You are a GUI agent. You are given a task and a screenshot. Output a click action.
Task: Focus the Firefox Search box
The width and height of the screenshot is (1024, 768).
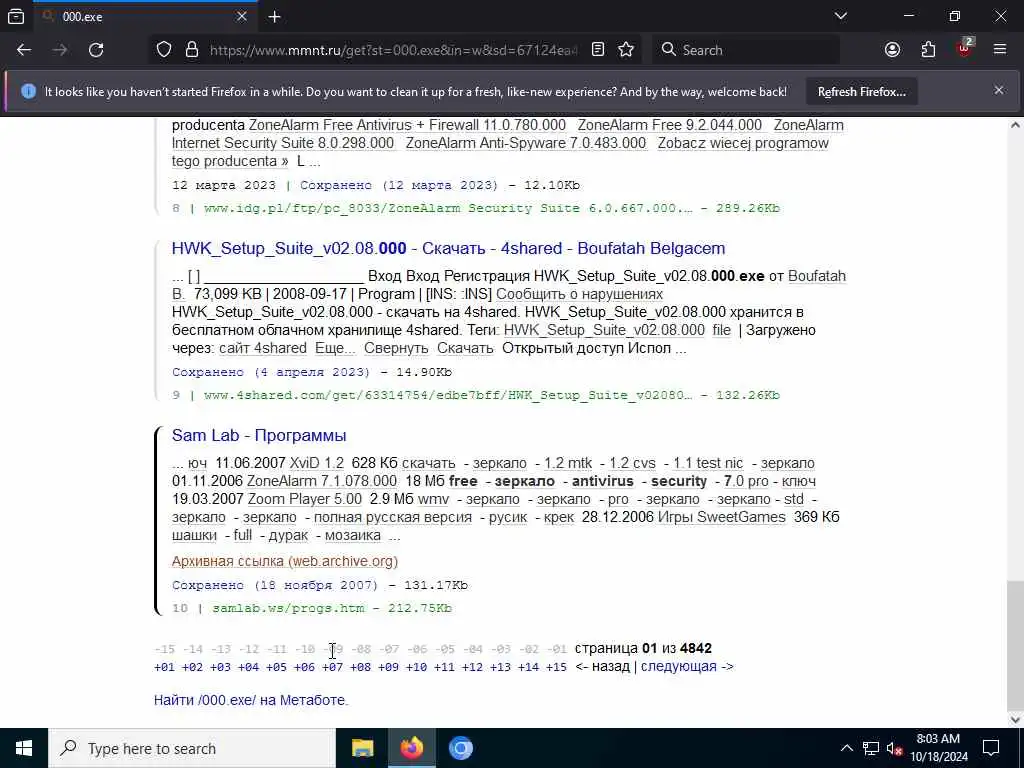746,50
